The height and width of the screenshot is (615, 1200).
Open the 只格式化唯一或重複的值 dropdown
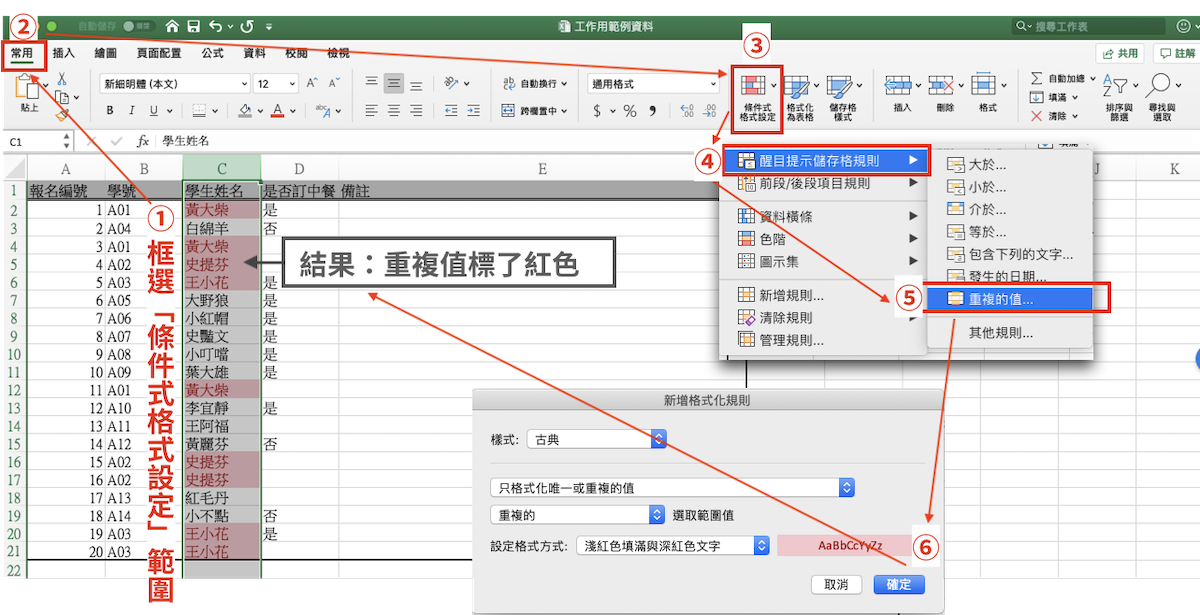[672, 488]
